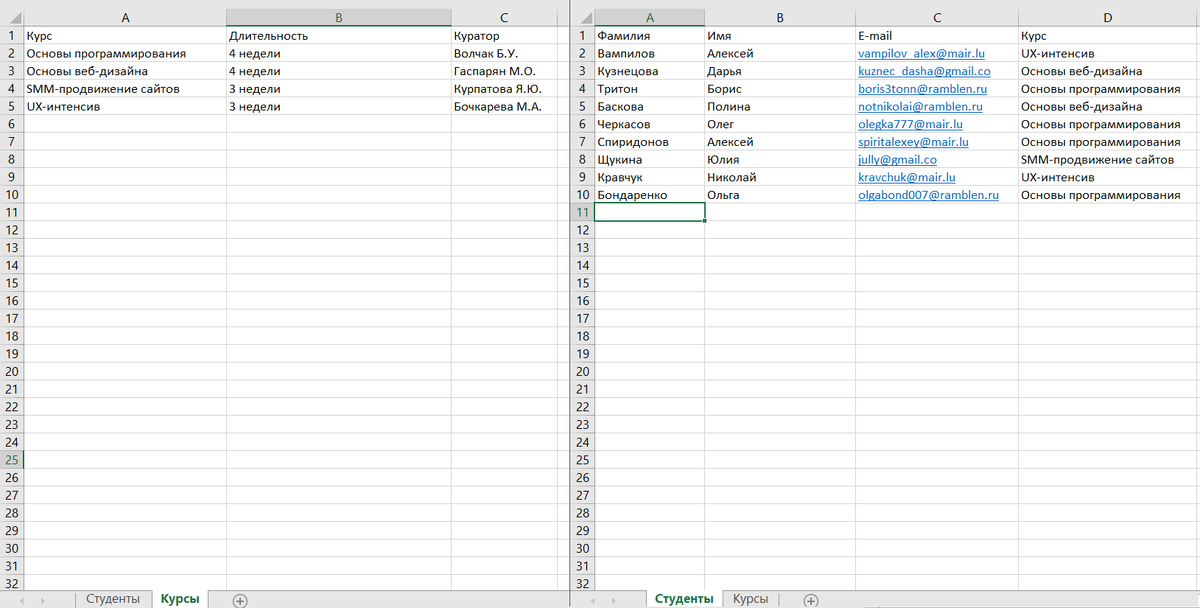1200x608 pixels.
Task: Select the Курс header cell in right window
Action: [1108, 36]
